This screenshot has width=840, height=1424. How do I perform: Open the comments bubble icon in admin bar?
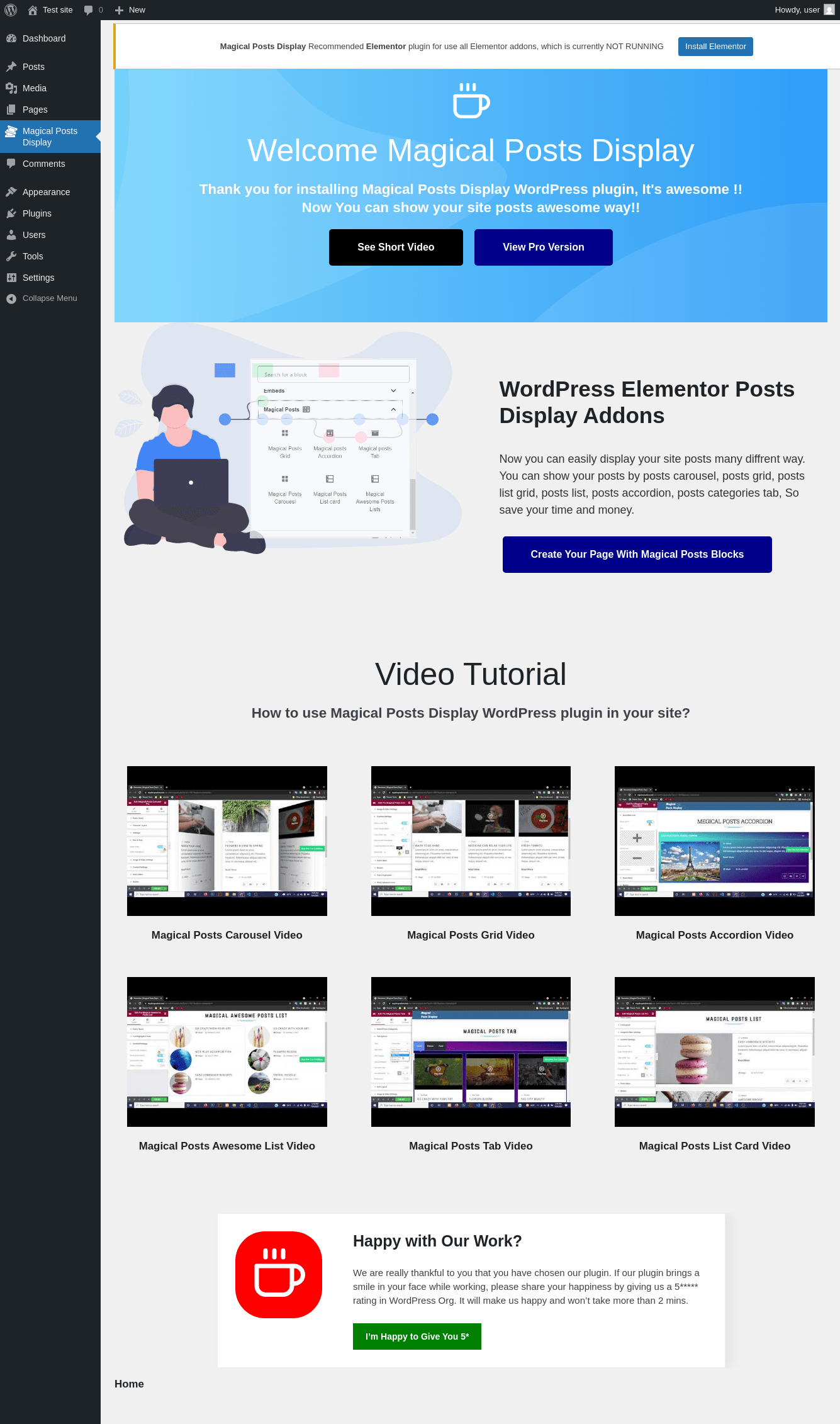tap(89, 10)
